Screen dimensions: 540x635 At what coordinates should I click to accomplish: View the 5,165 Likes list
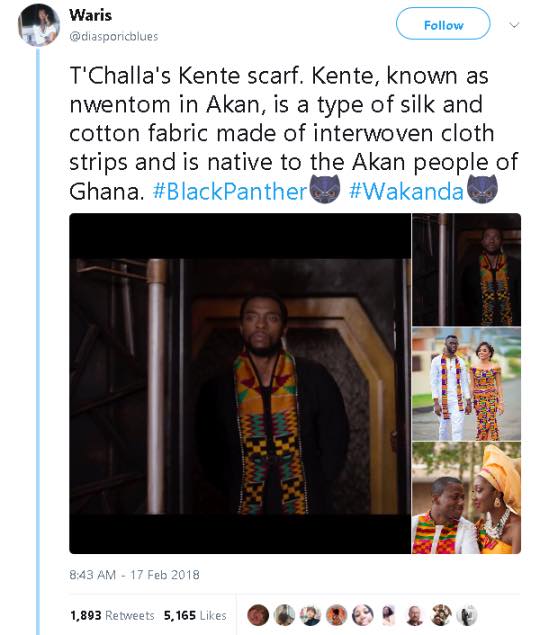pos(195,615)
